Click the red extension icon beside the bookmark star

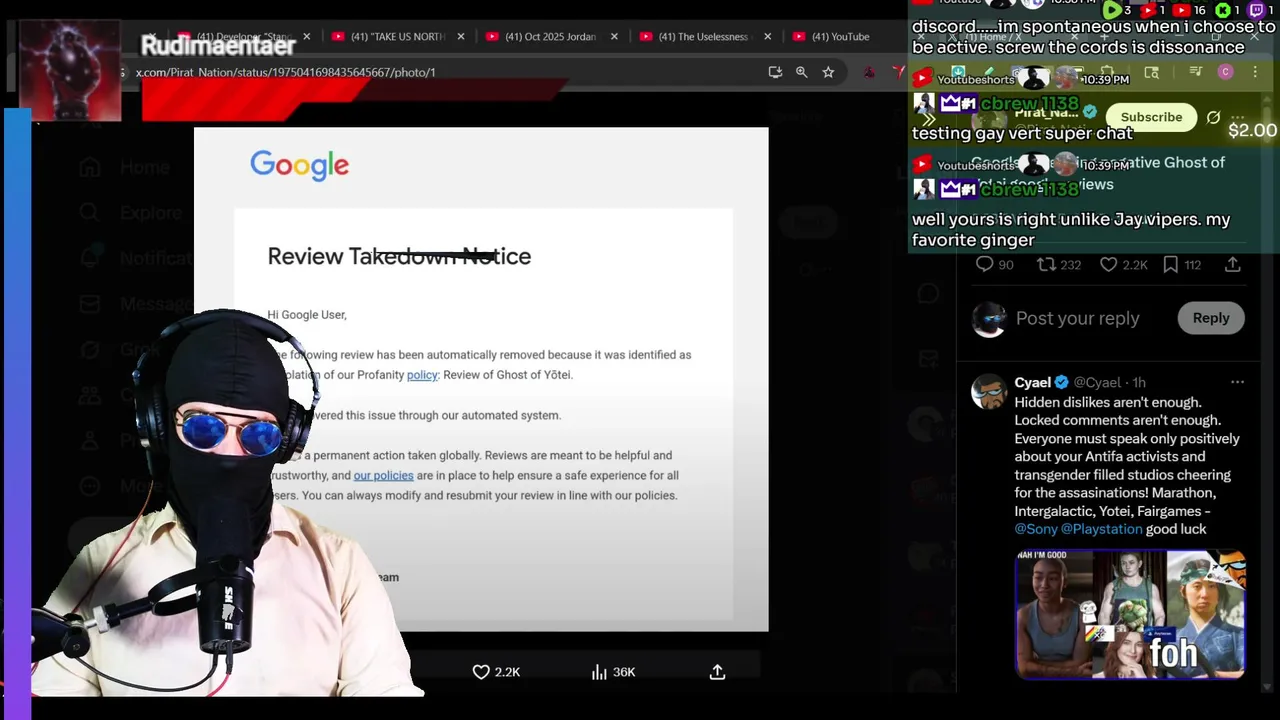[869, 72]
